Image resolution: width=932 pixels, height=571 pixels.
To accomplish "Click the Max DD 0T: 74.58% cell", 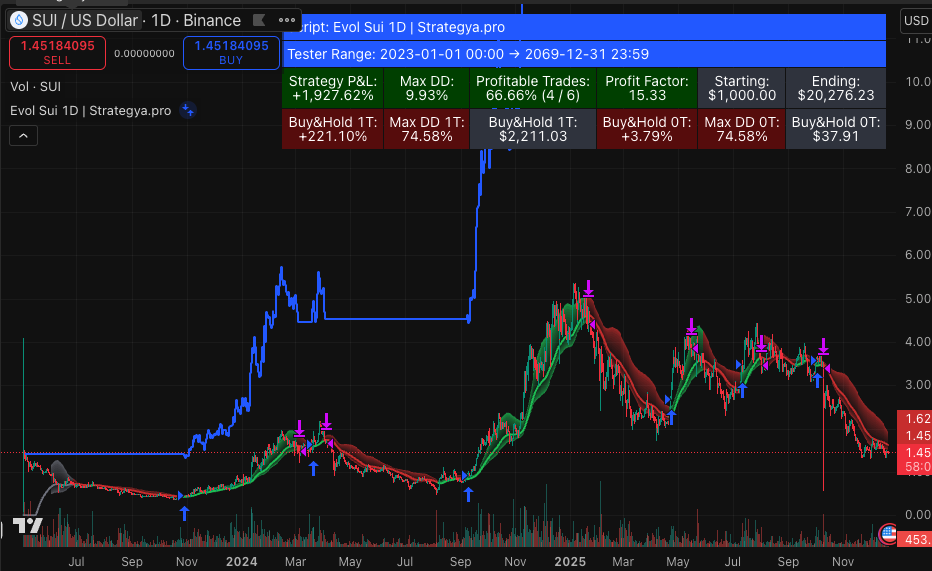I will (742, 129).
